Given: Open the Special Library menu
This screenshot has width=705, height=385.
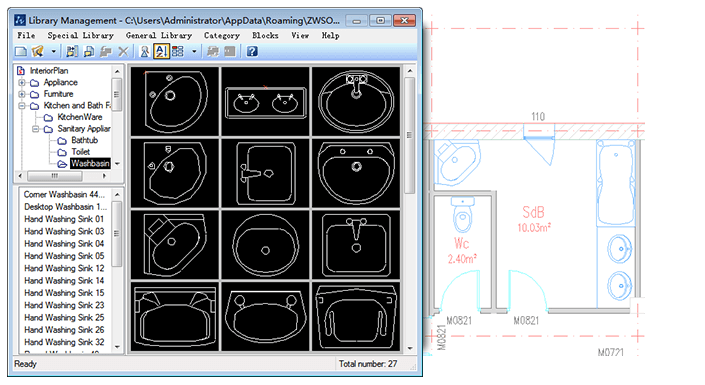Looking at the screenshot, I should 80,36.
